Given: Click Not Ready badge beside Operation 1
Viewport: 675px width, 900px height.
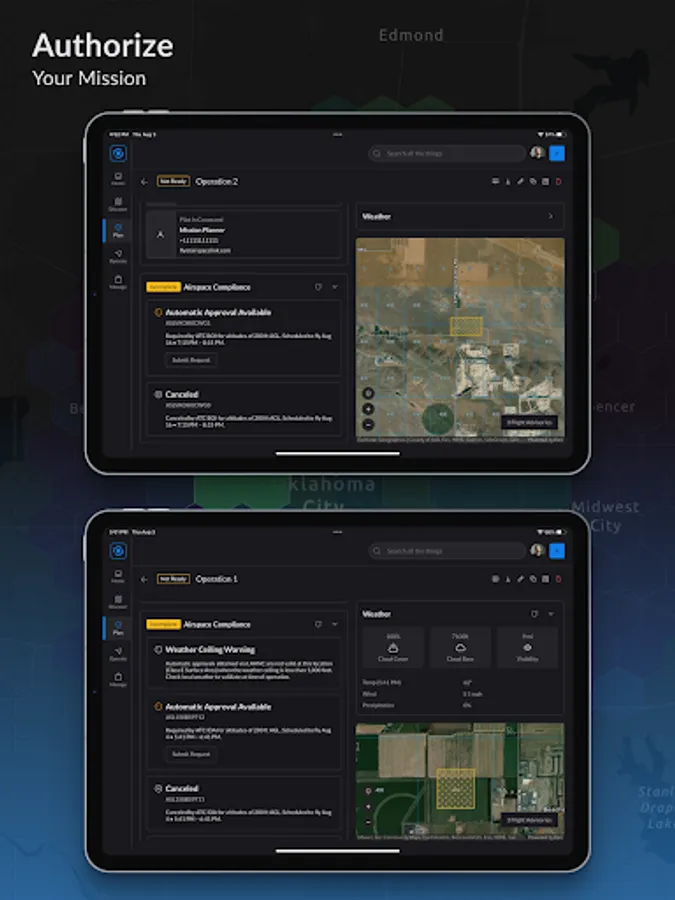Looking at the screenshot, I should coord(173,579).
